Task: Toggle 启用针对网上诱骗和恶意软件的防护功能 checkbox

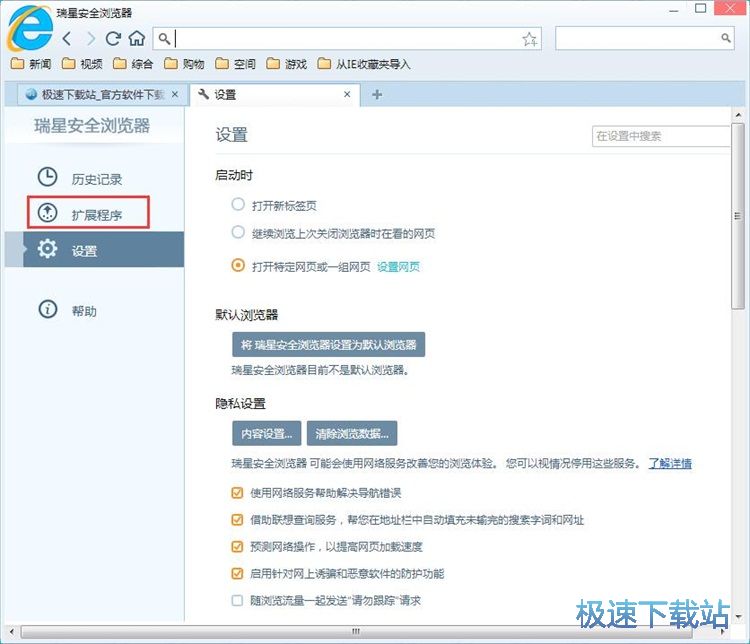Action: 237,573
